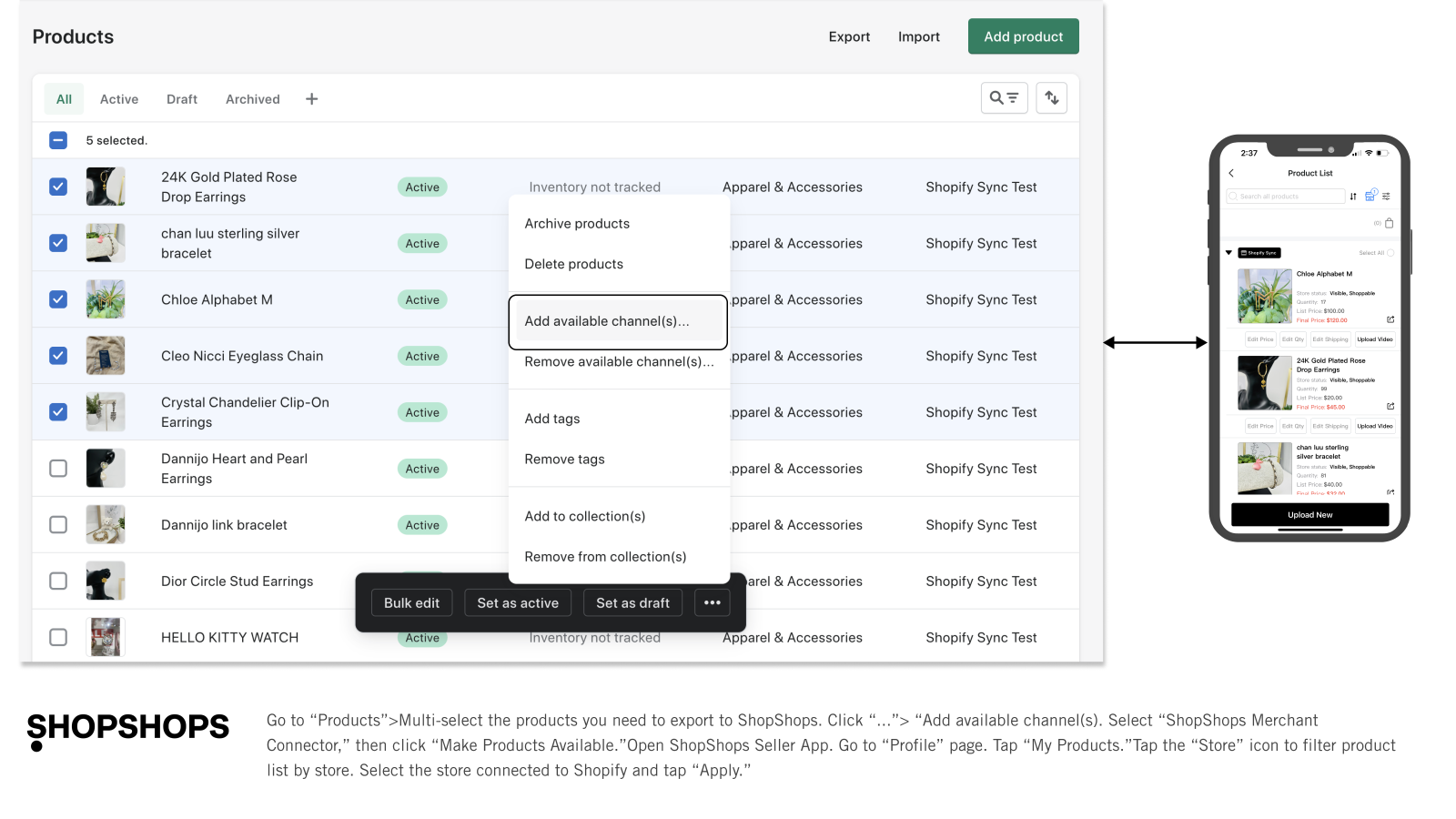Tap the Store filter icon in phone
1456x819 pixels.
click(x=1370, y=195)
